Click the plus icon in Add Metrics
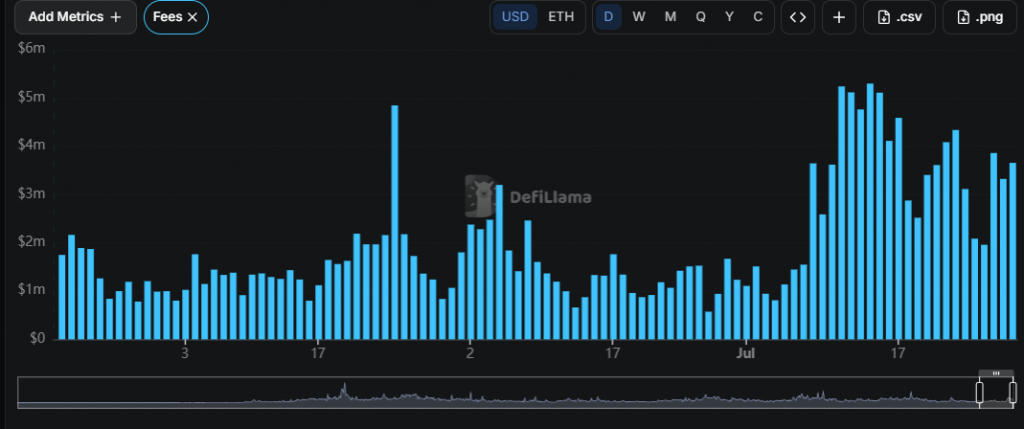 tap(116, 18)
